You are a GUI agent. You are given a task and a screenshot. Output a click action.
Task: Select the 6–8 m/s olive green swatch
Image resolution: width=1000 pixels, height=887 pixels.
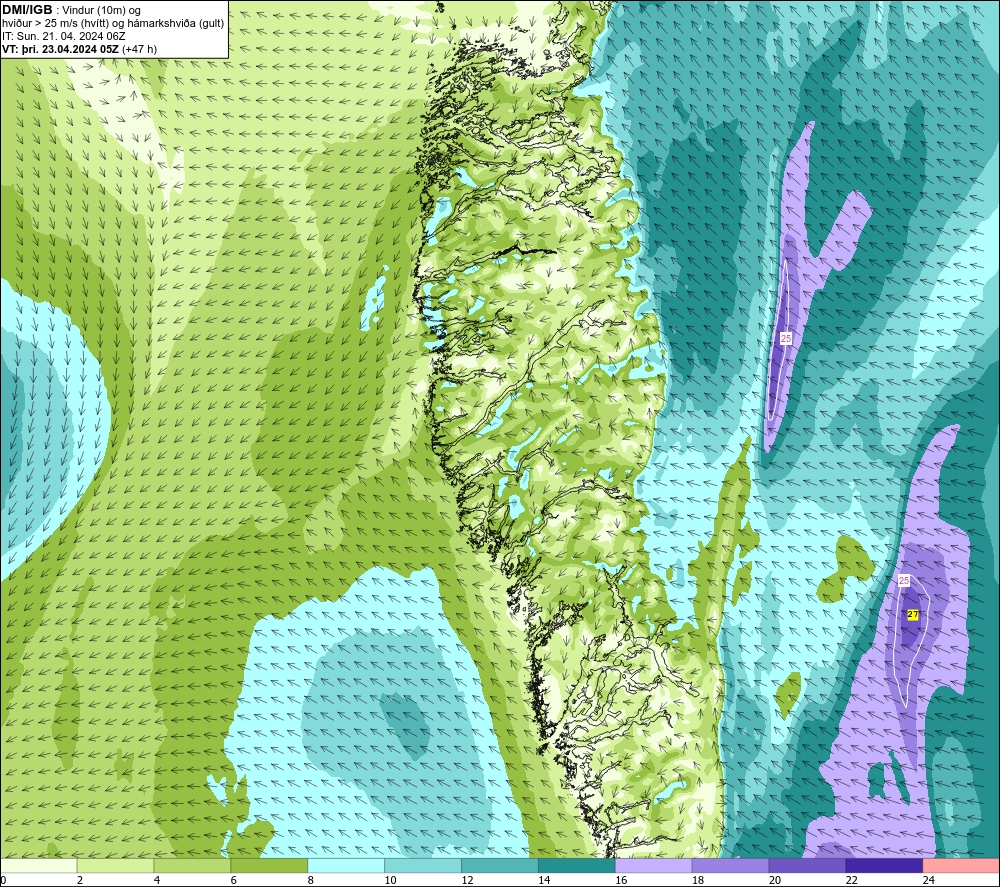(x=269, y=865)
